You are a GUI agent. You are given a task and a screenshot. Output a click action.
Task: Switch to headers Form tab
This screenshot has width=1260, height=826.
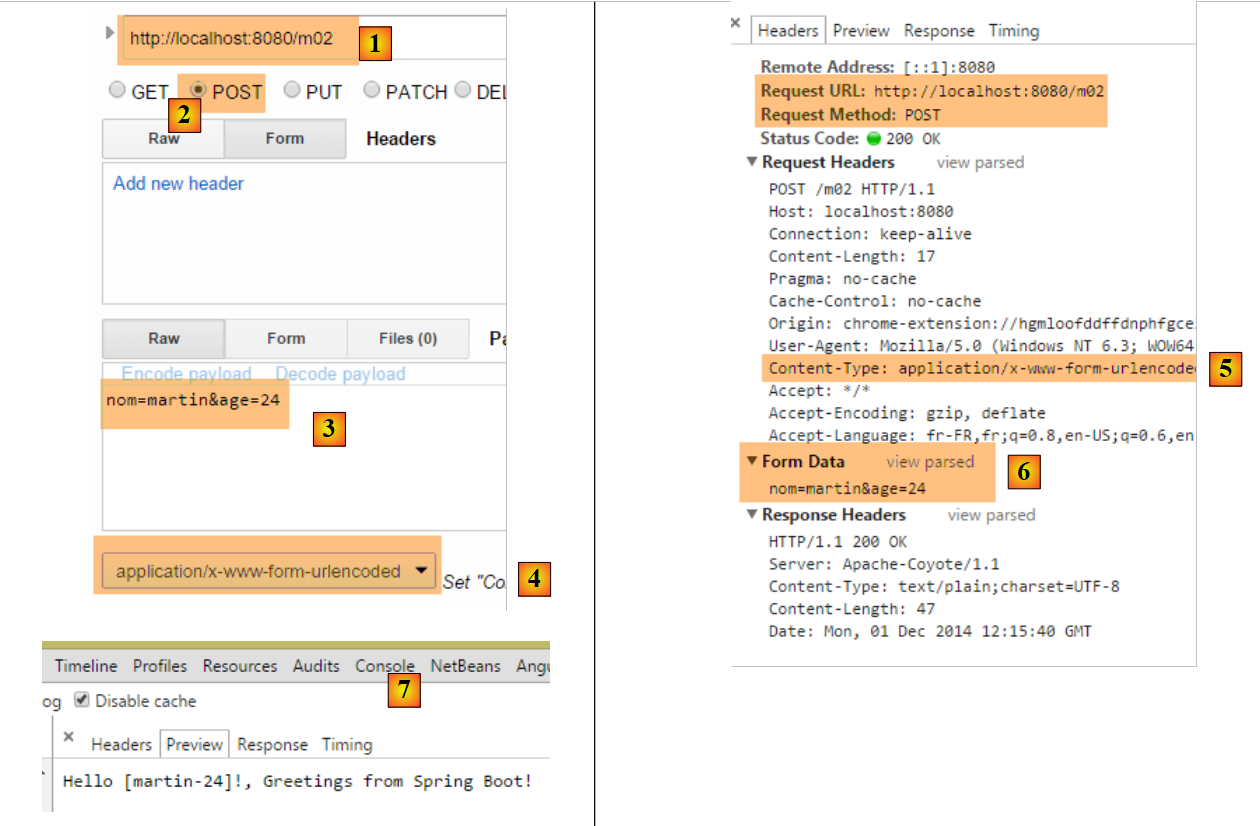click(284, 139)
